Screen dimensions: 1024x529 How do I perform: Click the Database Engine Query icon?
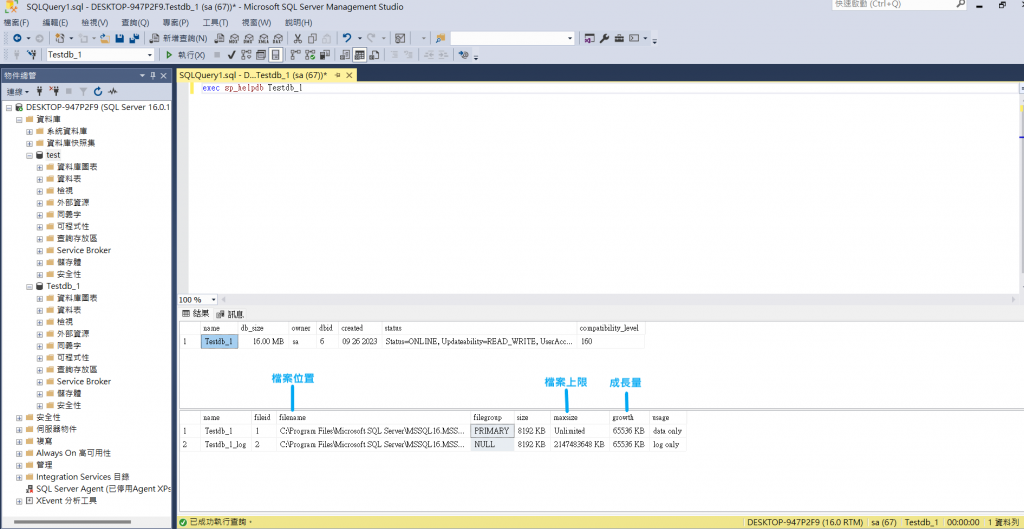[219, 39]
